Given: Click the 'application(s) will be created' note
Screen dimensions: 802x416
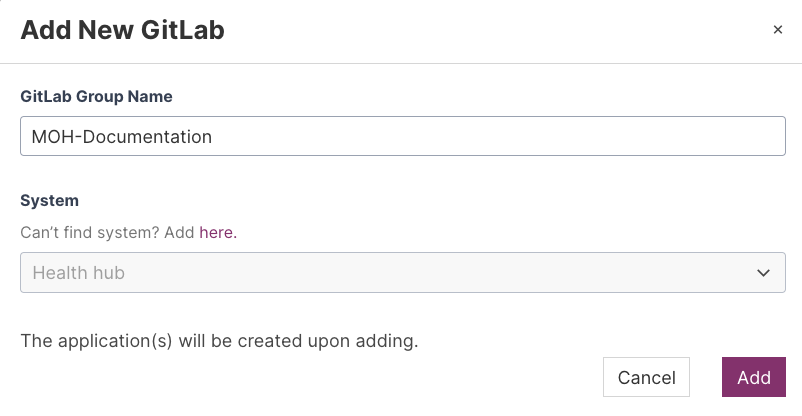Looking at the screenshot, I should click(x=219, y=341).
